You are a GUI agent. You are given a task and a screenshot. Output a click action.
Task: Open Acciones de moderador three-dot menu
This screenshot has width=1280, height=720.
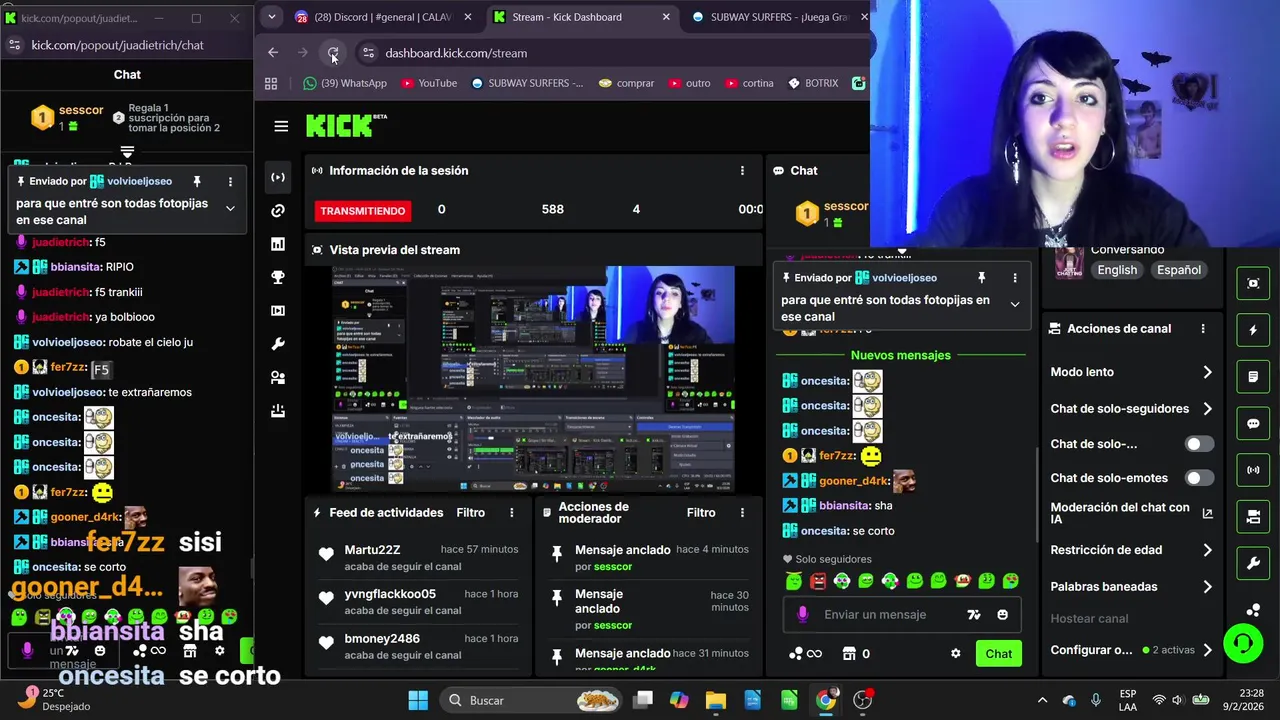[742, 513]
